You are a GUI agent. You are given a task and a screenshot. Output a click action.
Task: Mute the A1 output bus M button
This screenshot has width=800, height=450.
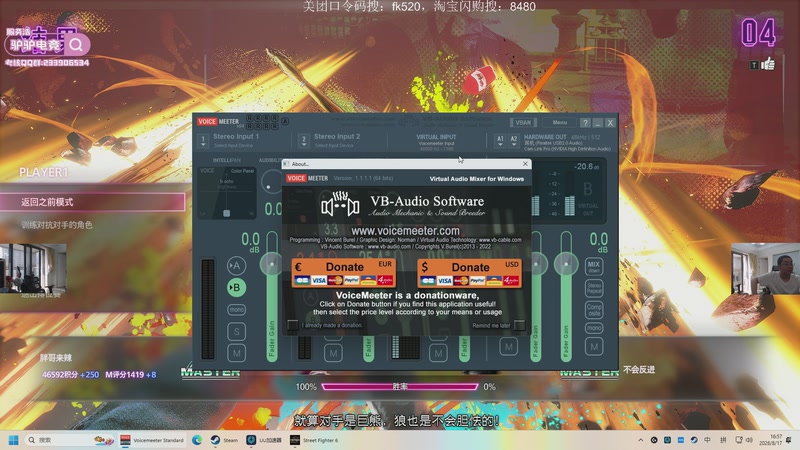[x=509, y=347]
